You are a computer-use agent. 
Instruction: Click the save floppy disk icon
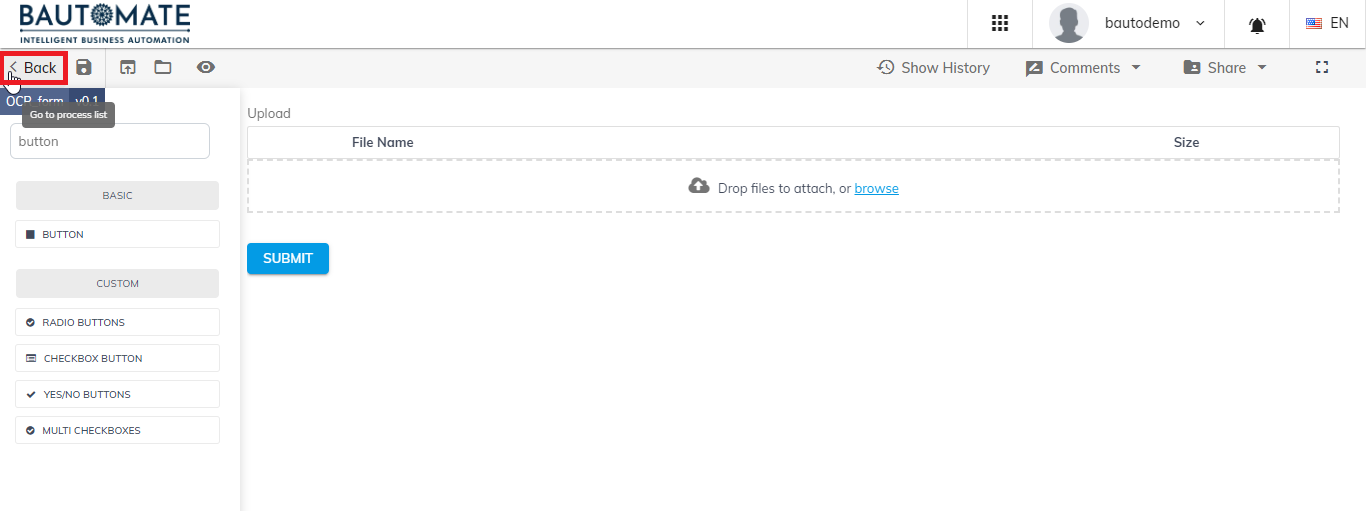[x=84, y=67]
